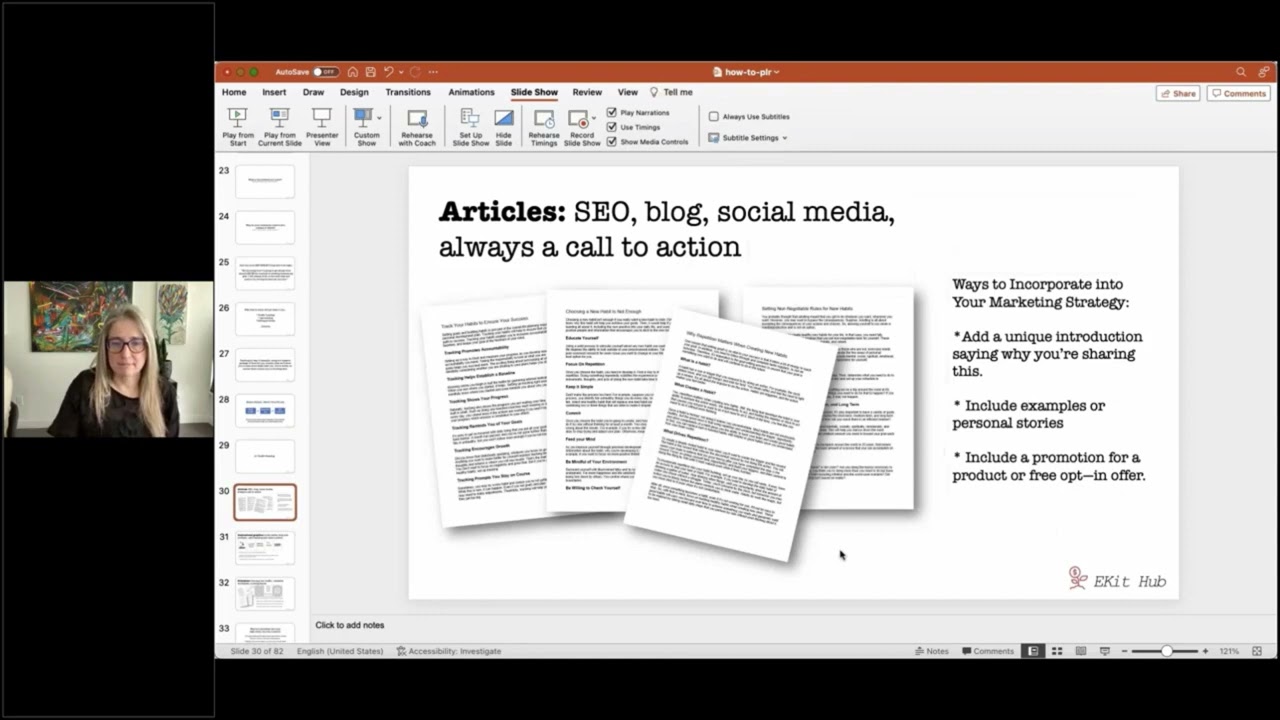This screenshot has width=1280, height=720.
Task: Adjust the zoom slider handle
Action: coord(1166,651)
